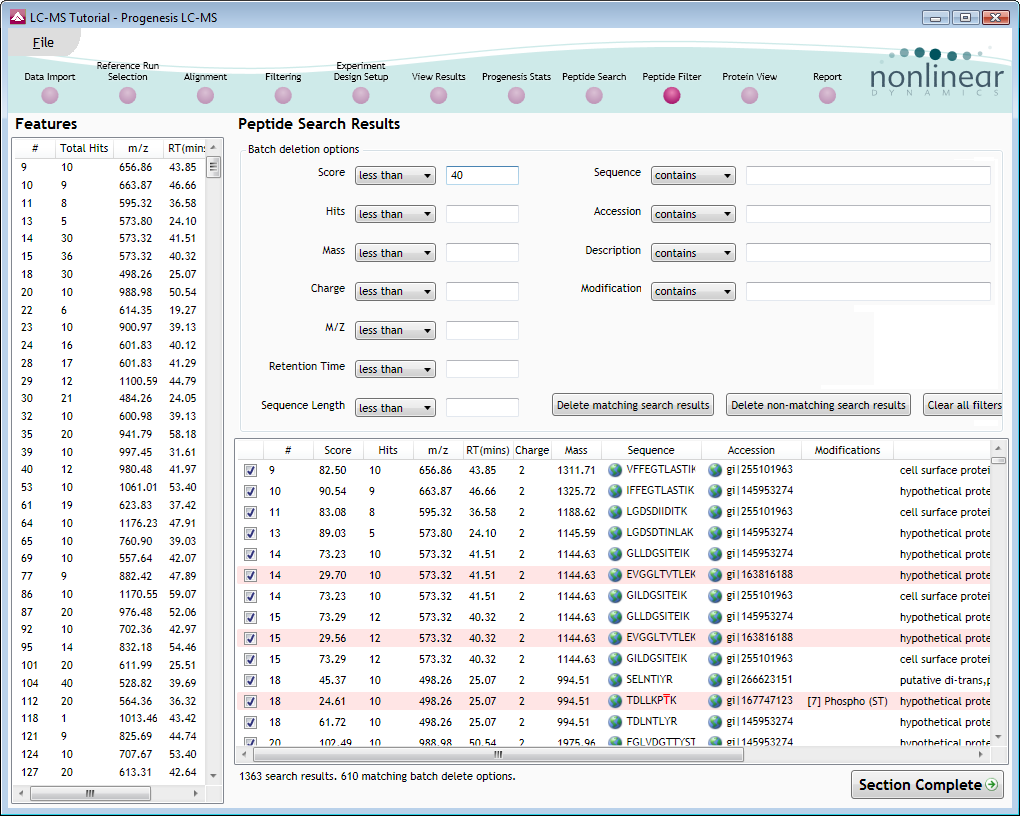Open the File menu
1020x816 pixels.
[43, 43]
